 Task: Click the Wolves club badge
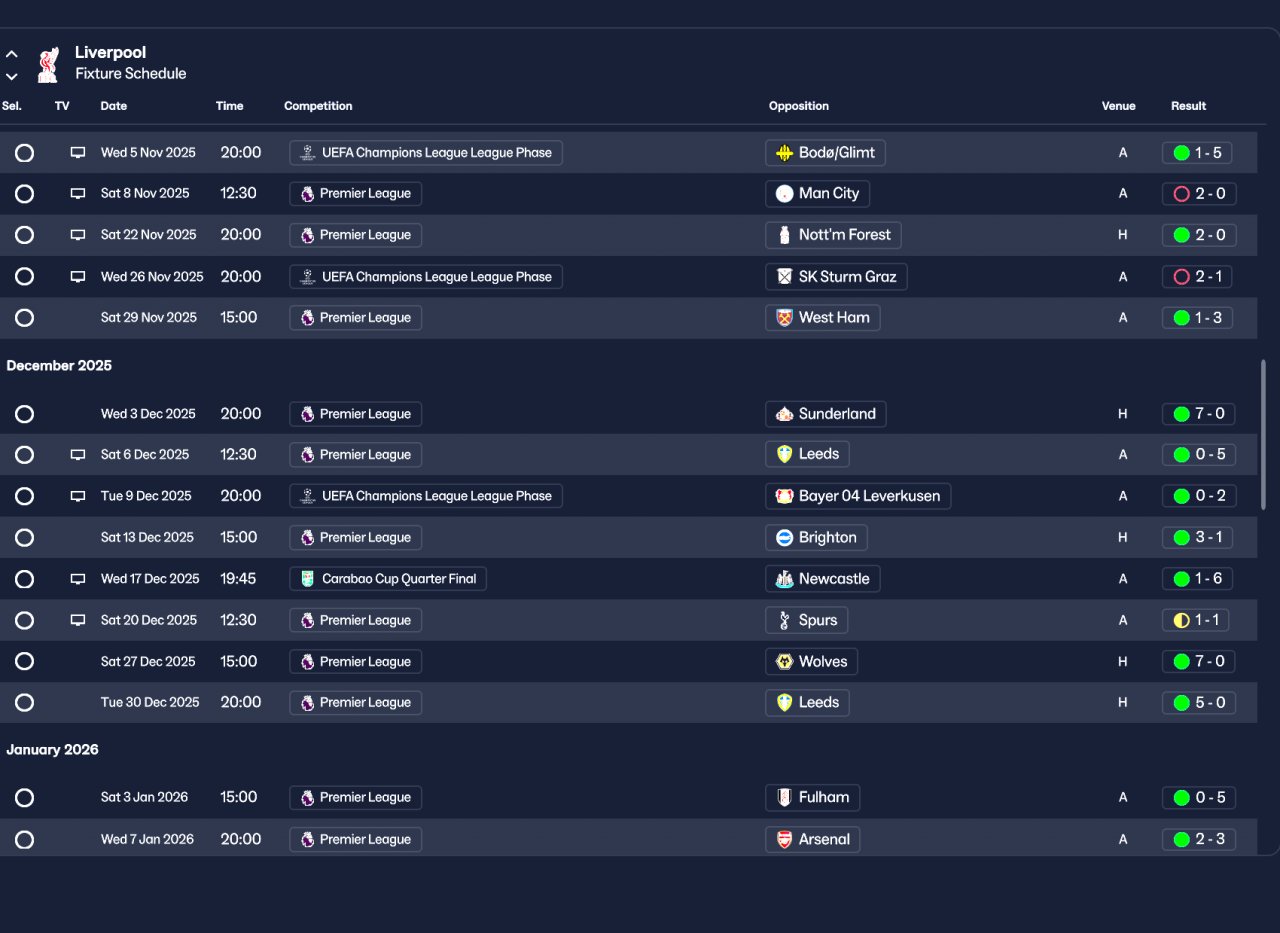click(785, 662)
